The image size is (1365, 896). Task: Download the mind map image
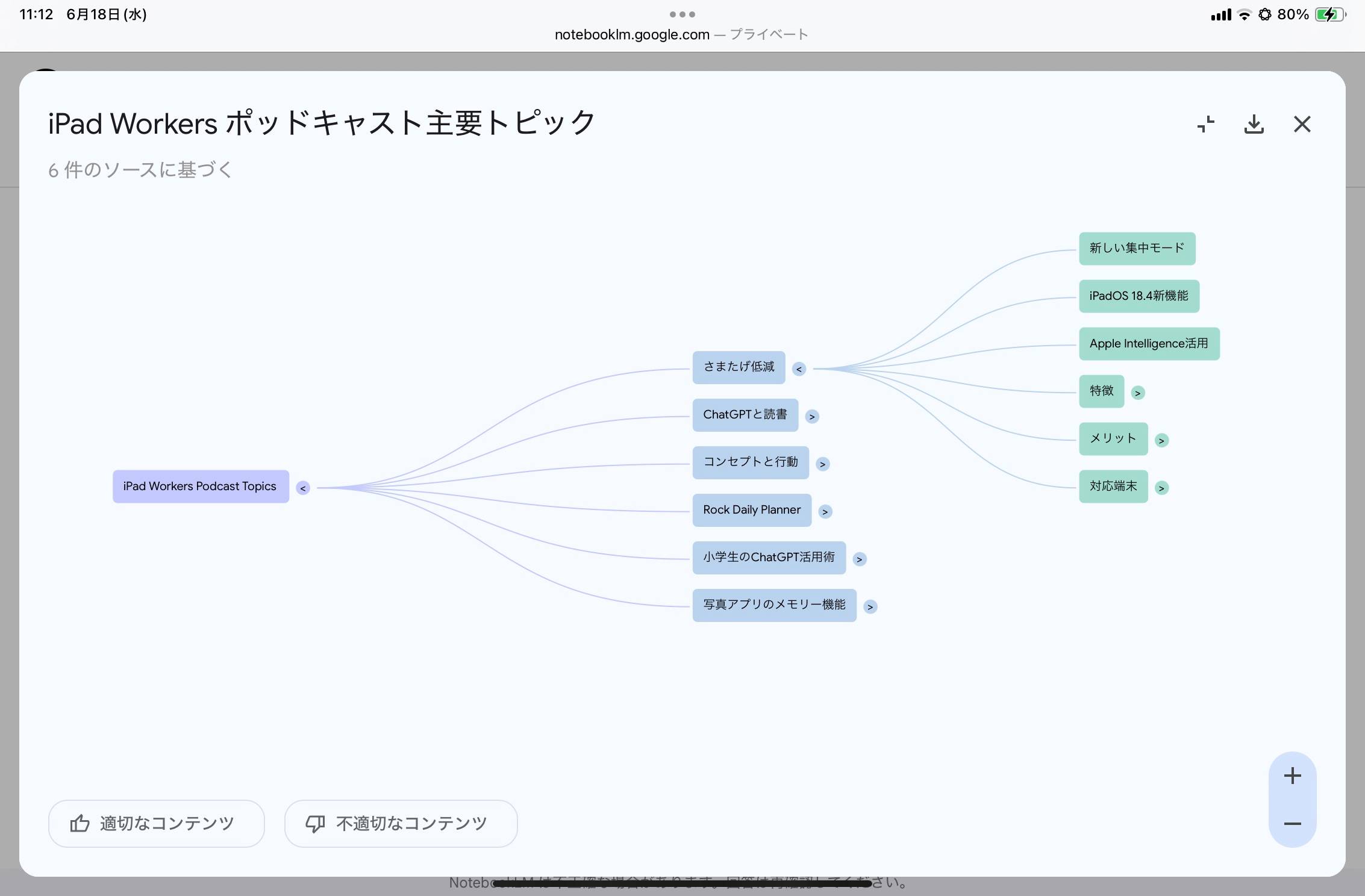click(x=1254, y=124)
